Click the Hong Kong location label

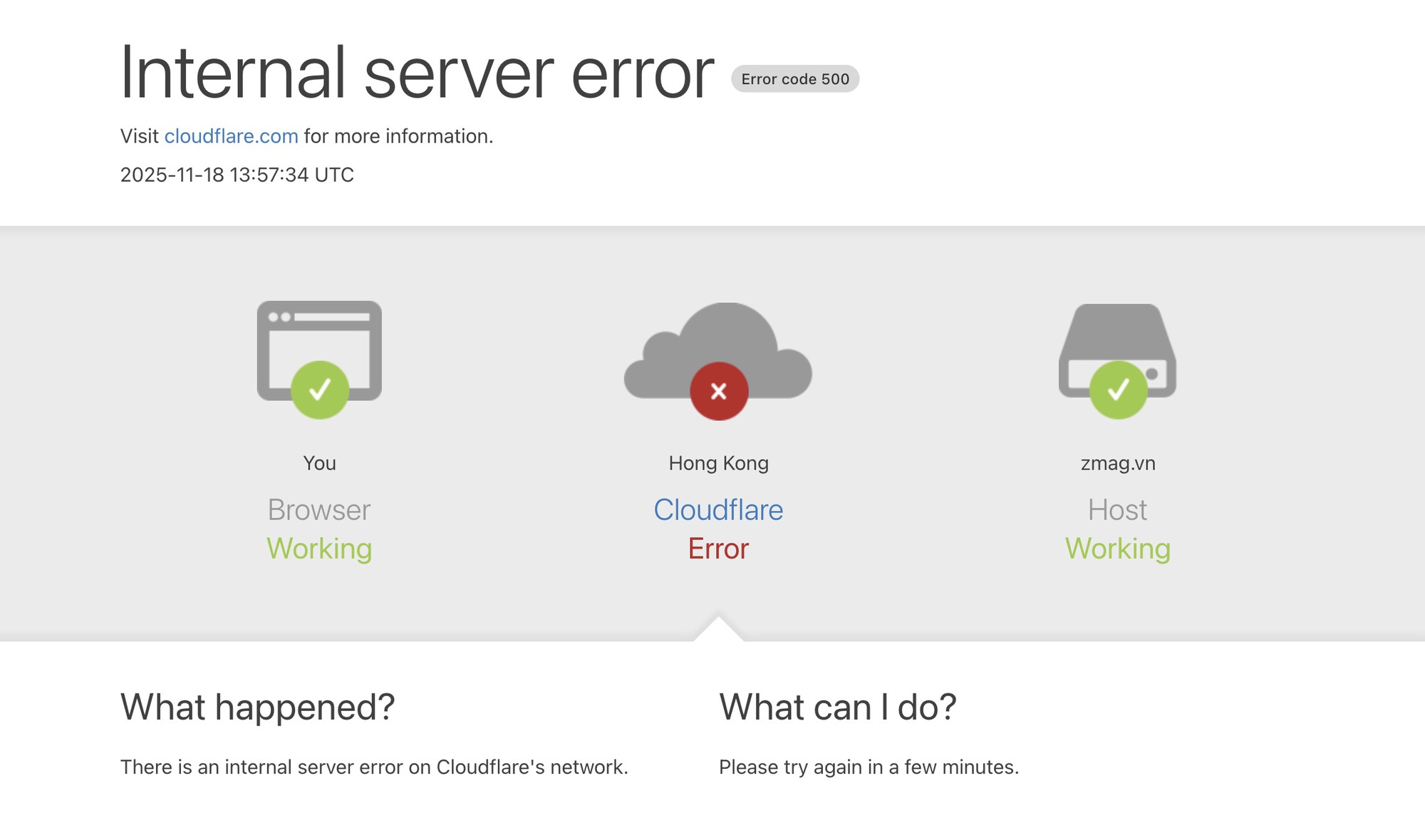point(717,462)
